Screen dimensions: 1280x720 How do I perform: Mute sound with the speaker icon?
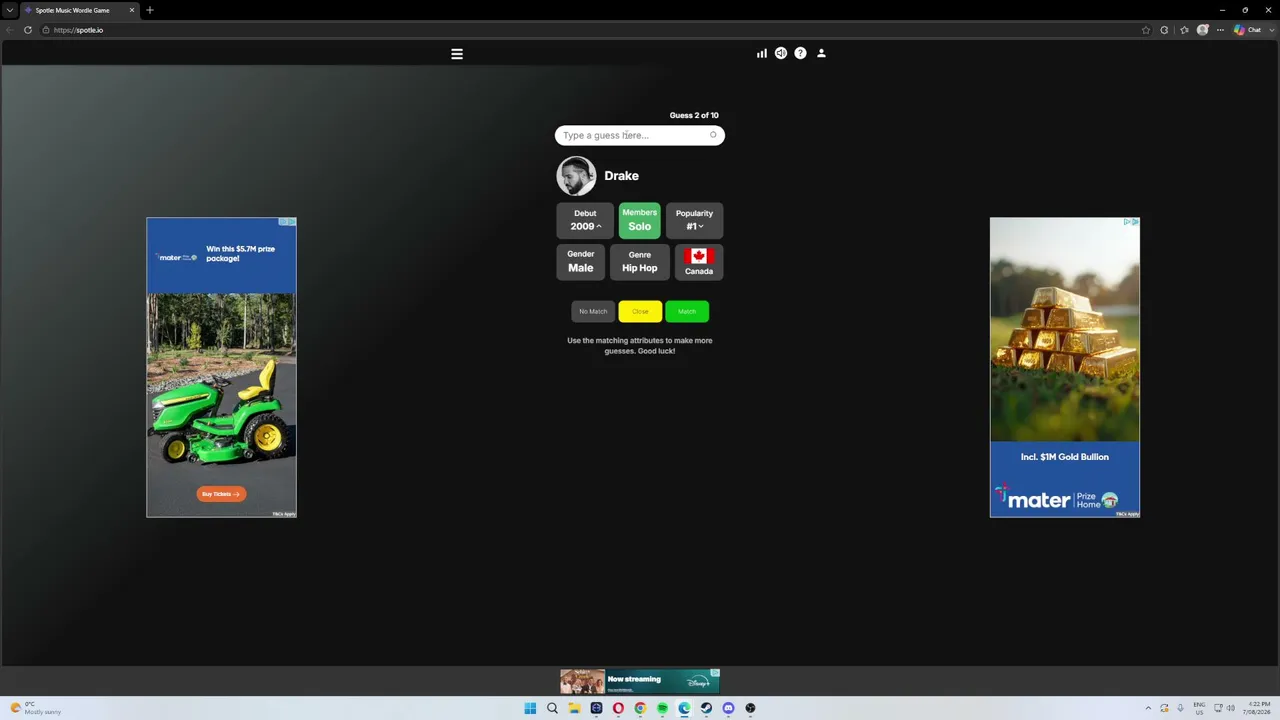click(x=781, y=53)
